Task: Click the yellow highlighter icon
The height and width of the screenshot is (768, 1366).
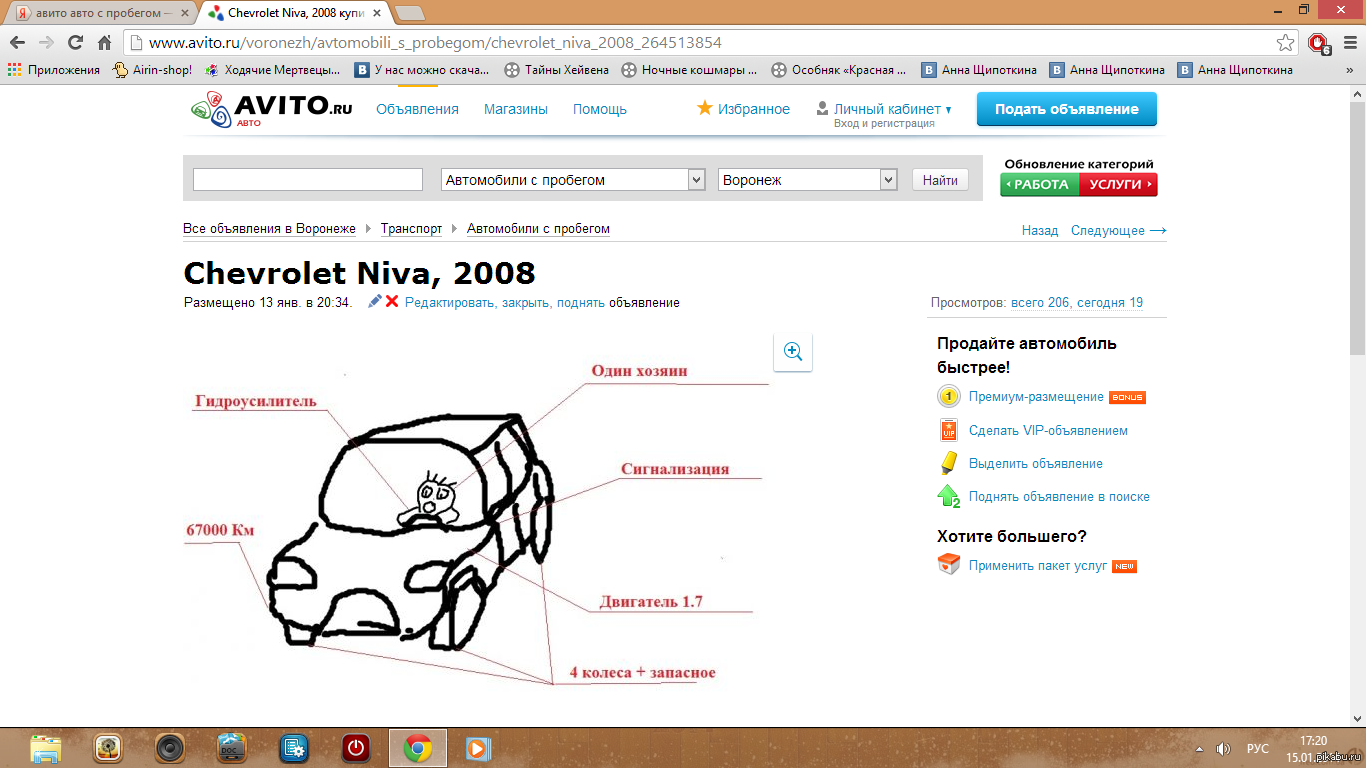Action: coord(949,463)
